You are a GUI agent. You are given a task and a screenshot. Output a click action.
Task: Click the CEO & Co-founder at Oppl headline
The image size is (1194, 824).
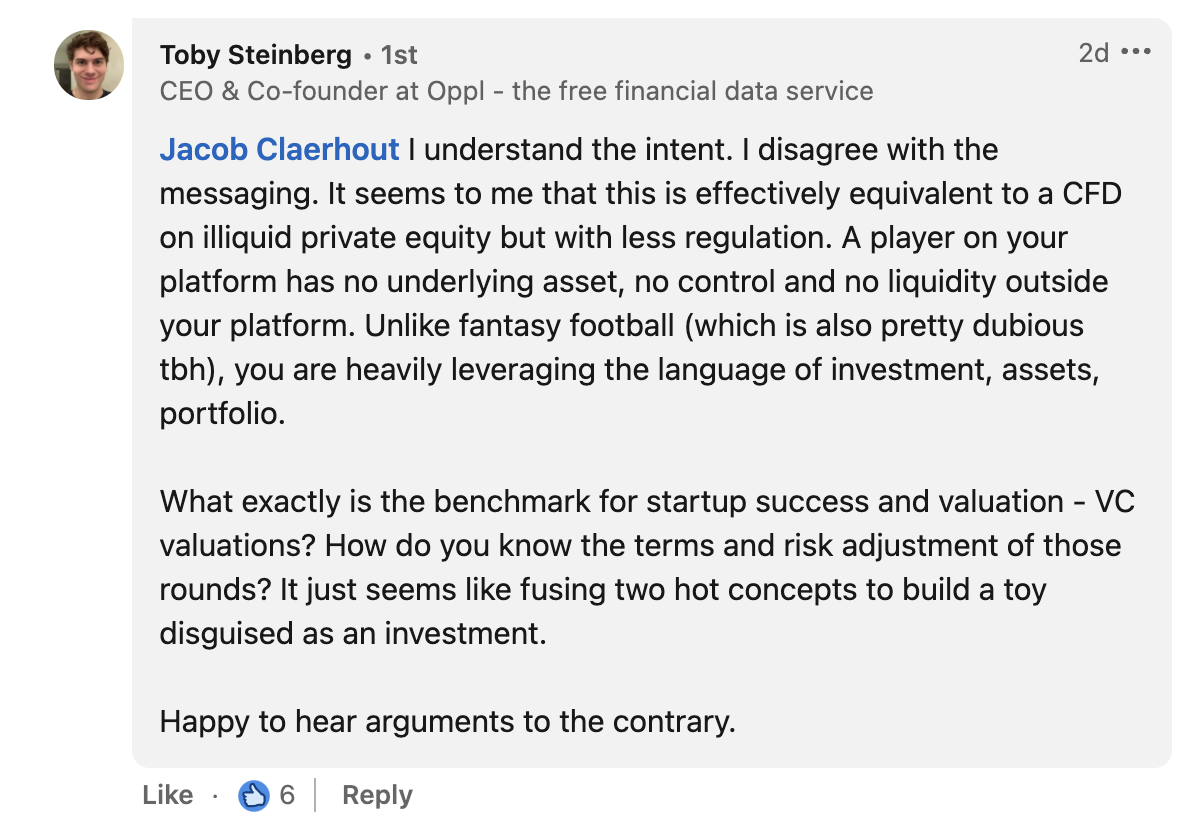pyautogui.click(x=516, y=91)
